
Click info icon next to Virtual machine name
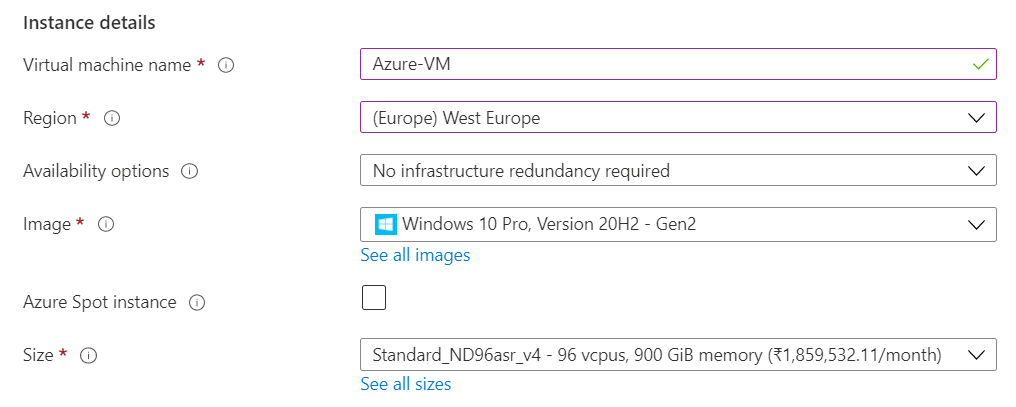226,65
